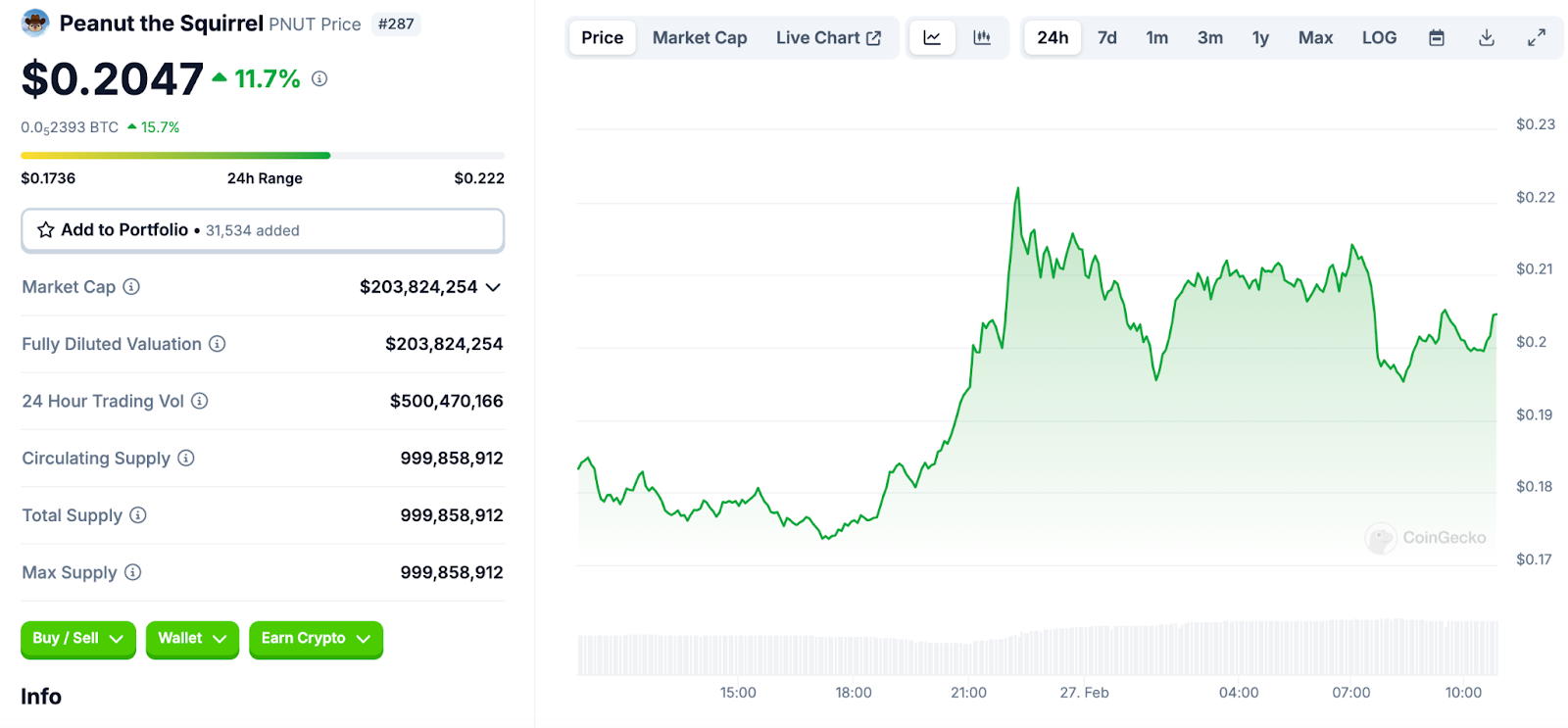Select the 1m time range

coord(1157,38)
